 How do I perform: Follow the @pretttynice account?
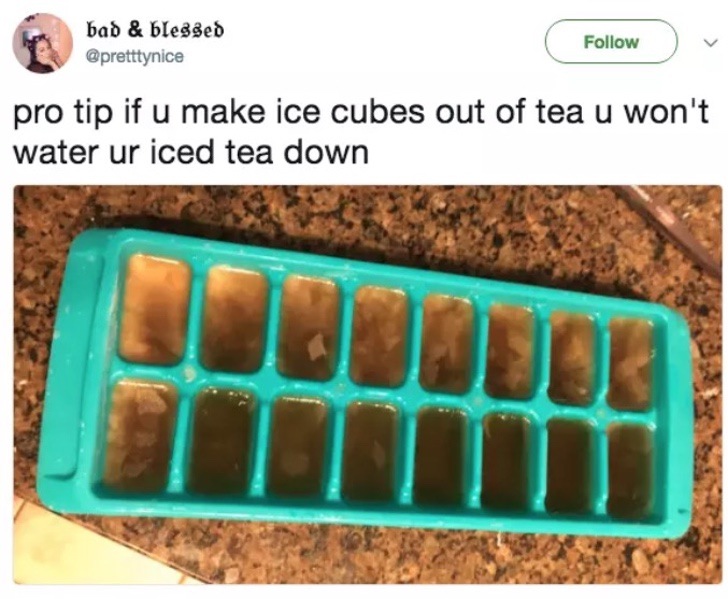(611, 42)
